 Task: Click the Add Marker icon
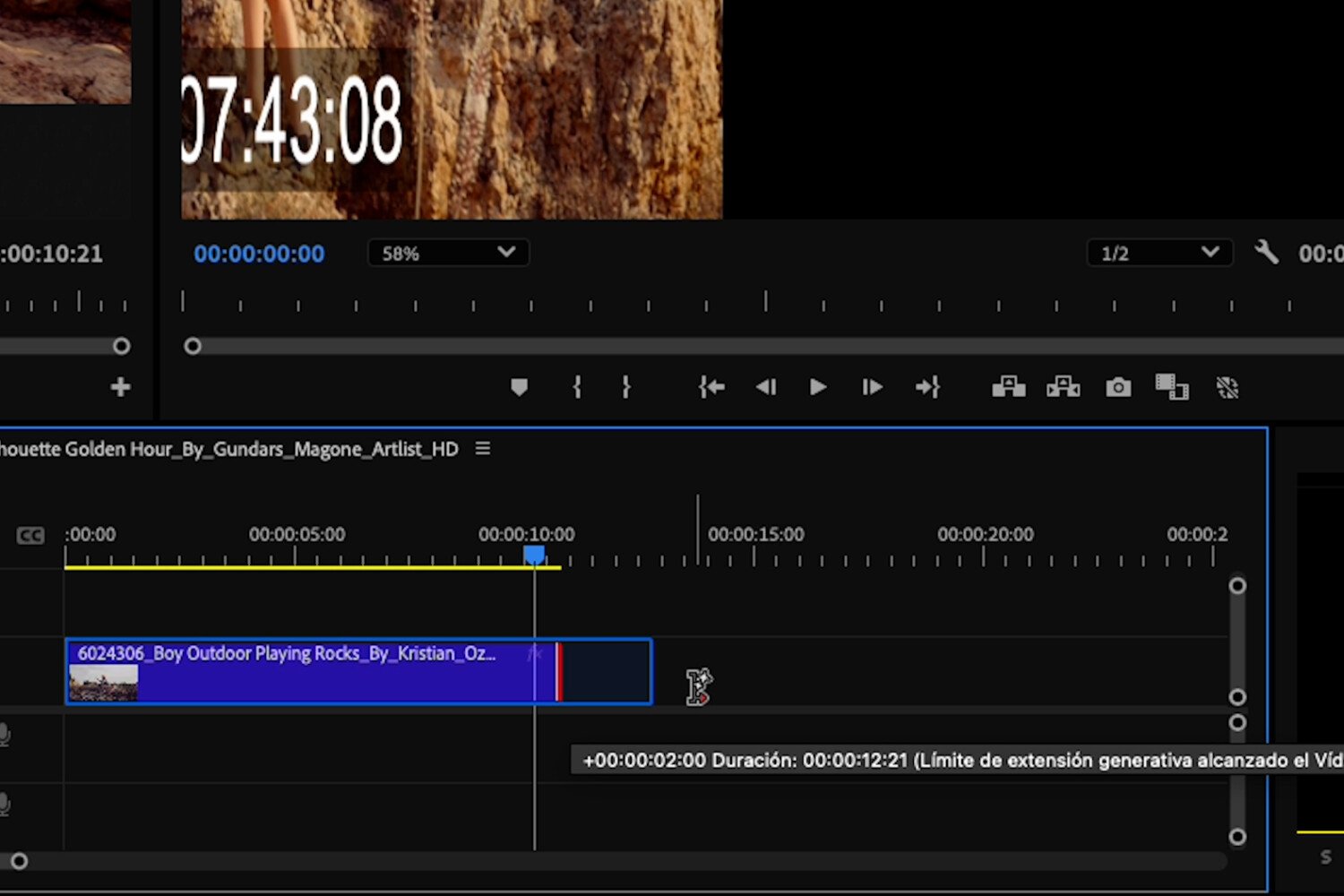click(520, 387)
